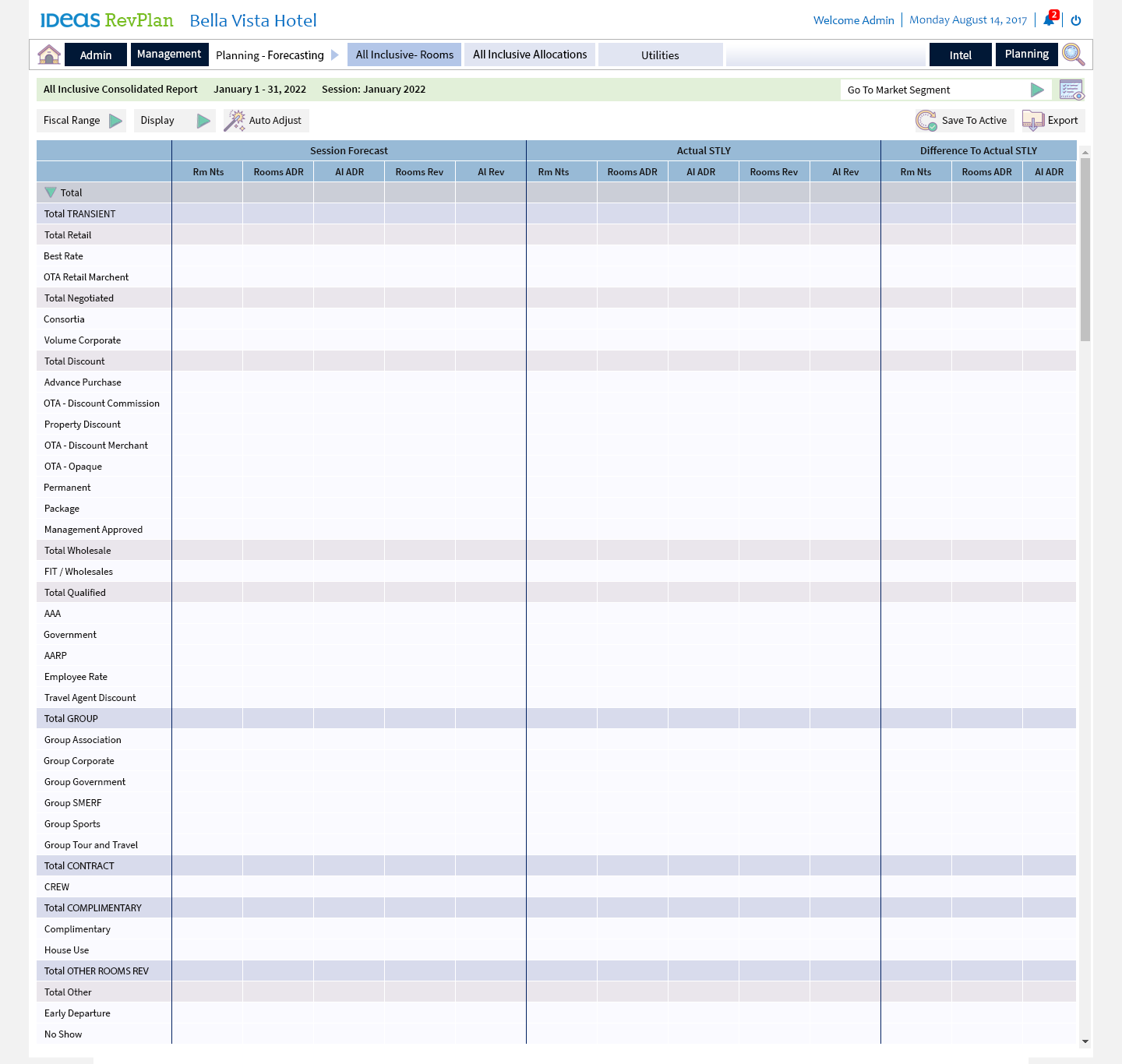Click the Export icon
1122x1064 pixels.
[x=1033, y=121]
